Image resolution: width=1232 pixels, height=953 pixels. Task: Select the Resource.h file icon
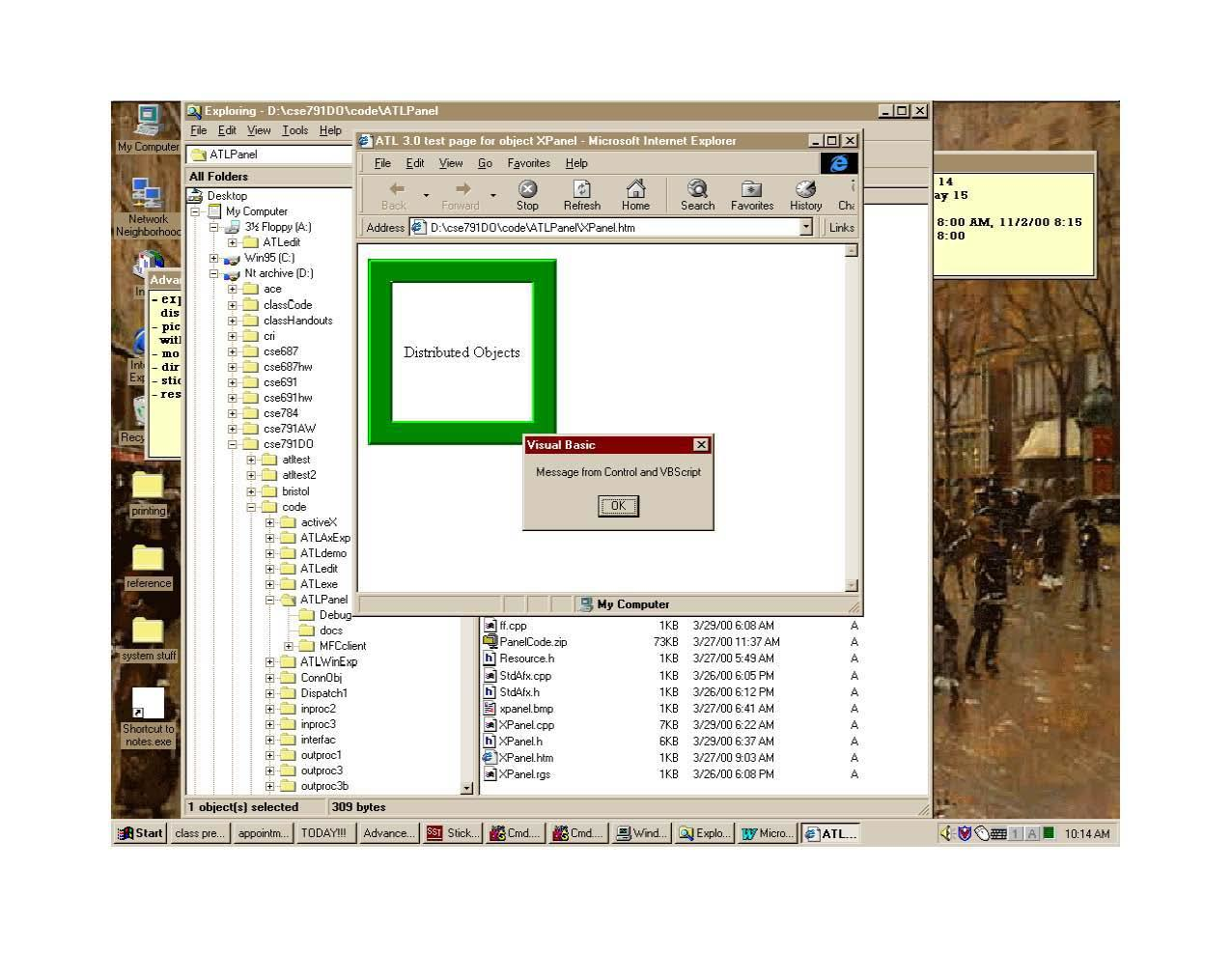pyautogui.click(x=490, y=658)
